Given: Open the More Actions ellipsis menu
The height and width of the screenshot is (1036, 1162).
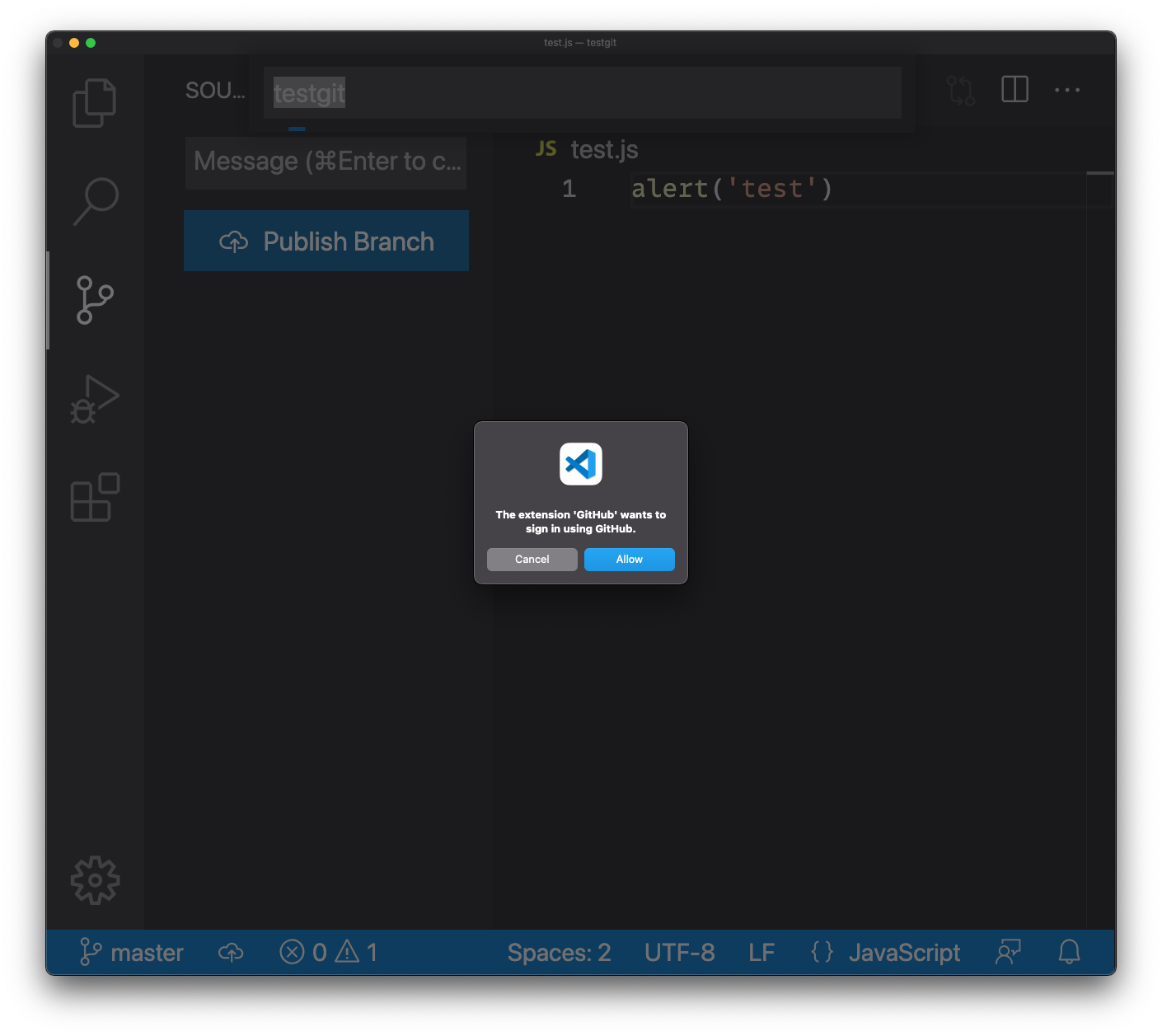Looking at the screenshot, I should pos(1066,90).
